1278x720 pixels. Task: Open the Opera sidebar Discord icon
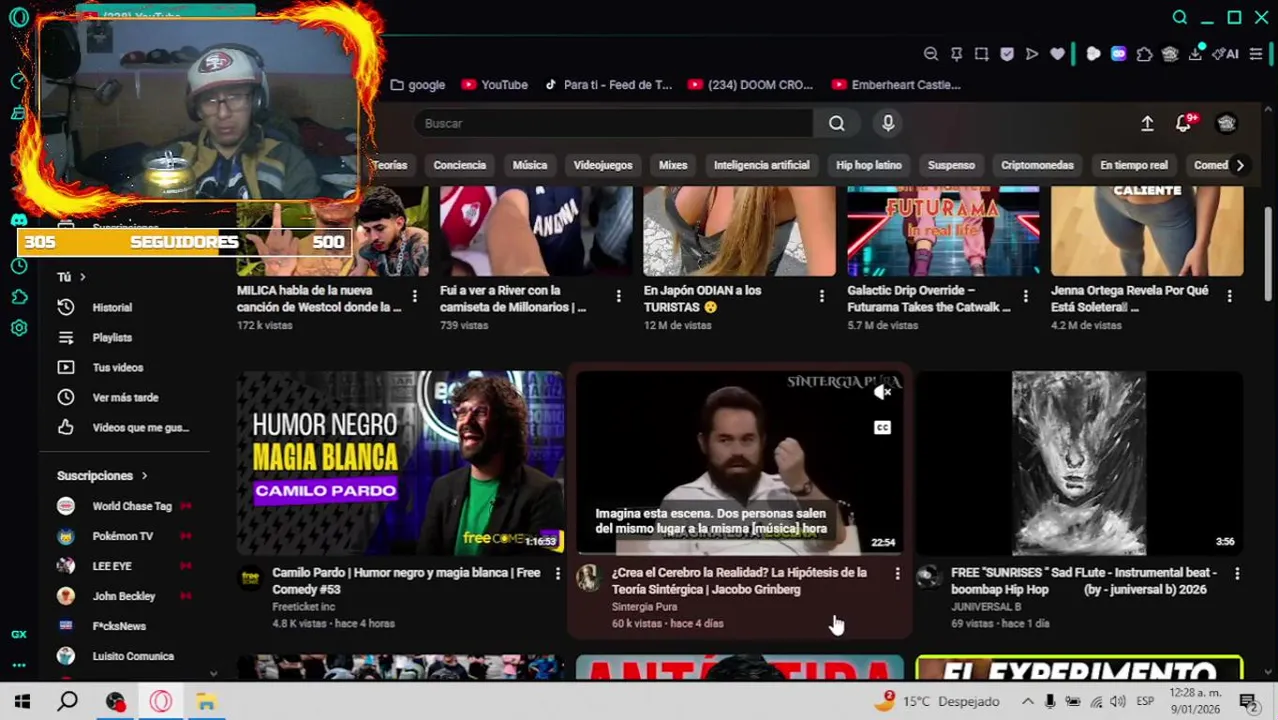pos(19,219)
